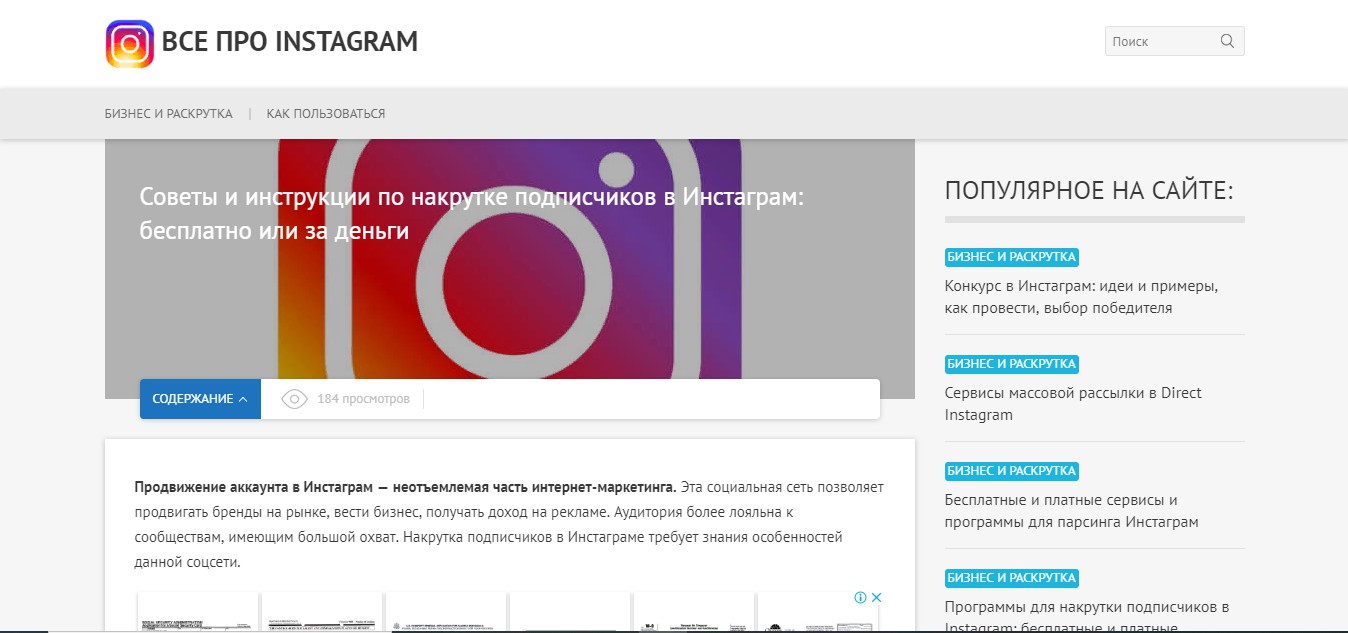Open БИЗНЕС И РАСКРУТКА menu item
Image resolution: width=1348 pixels, height=633 pixels.
[169, 114]
